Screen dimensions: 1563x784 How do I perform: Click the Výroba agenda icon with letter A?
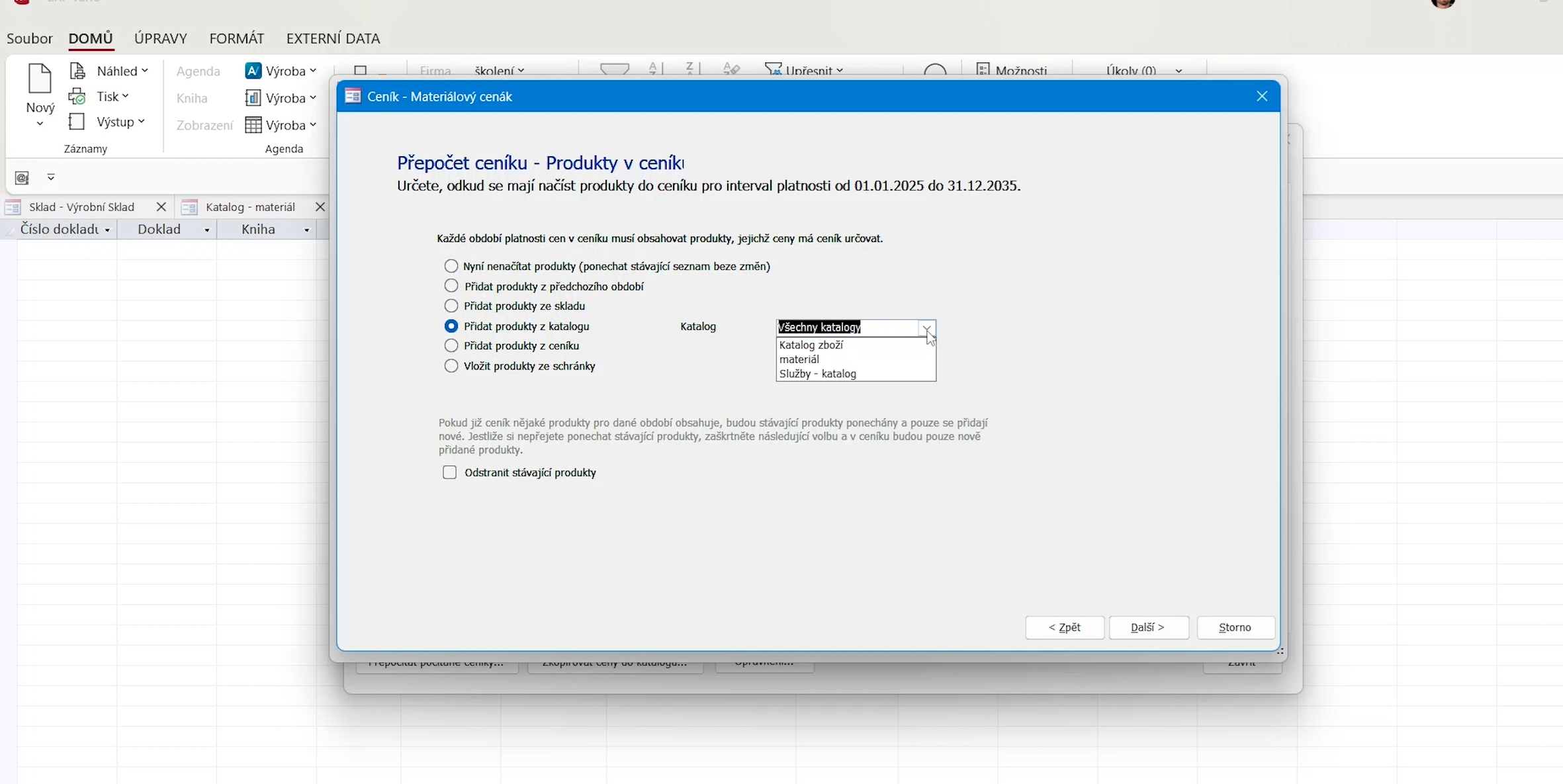pos(253,71)
